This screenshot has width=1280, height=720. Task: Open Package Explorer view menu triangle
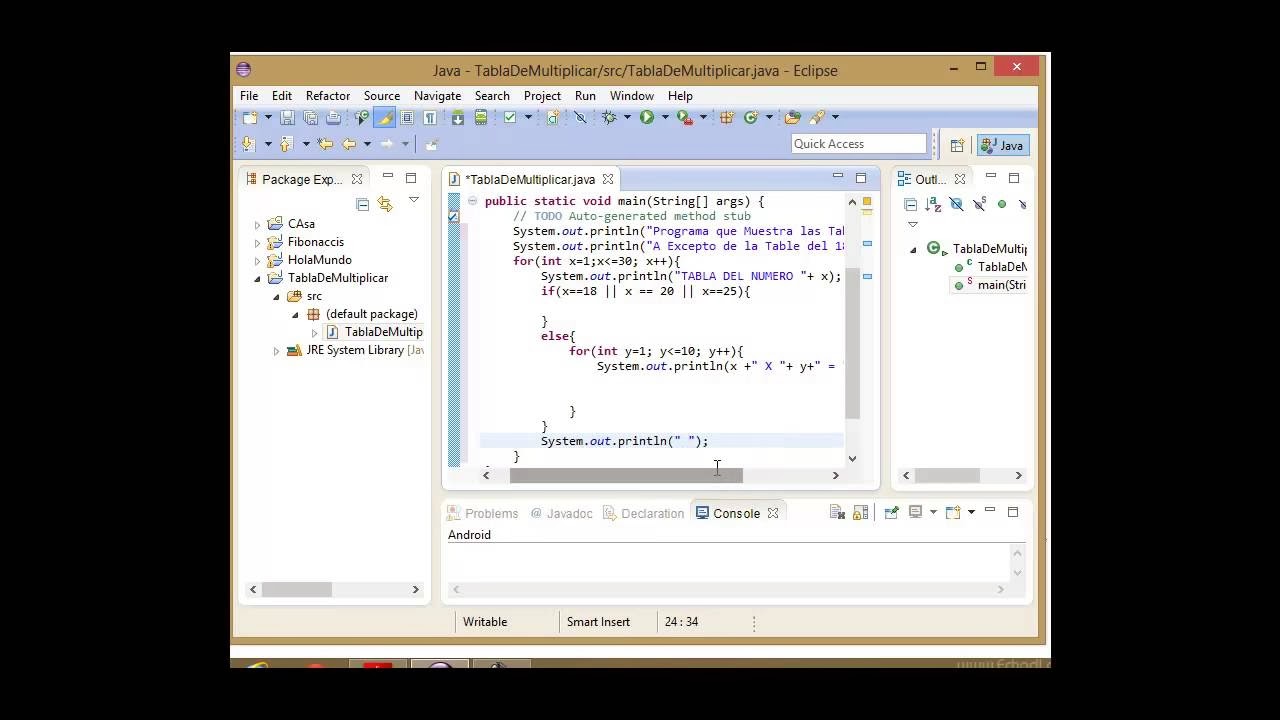[414, 200]
